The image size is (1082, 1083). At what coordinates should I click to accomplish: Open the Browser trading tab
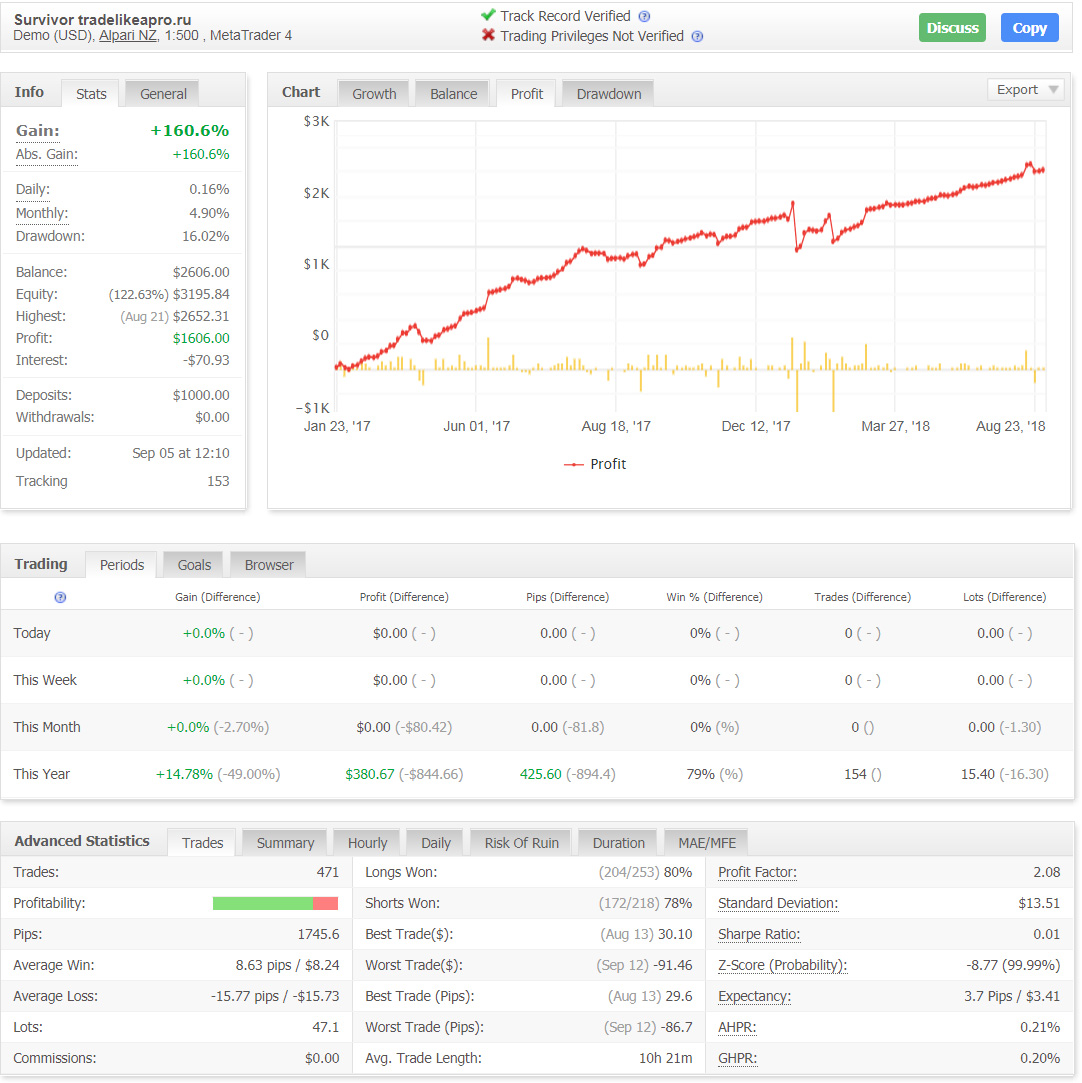pyautogui.click(x=269, y=565)
